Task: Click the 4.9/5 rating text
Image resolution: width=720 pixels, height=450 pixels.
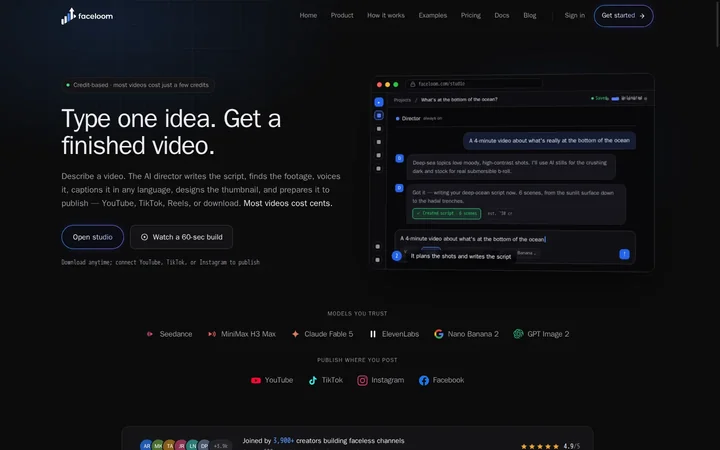Action: tap(572, 446)
